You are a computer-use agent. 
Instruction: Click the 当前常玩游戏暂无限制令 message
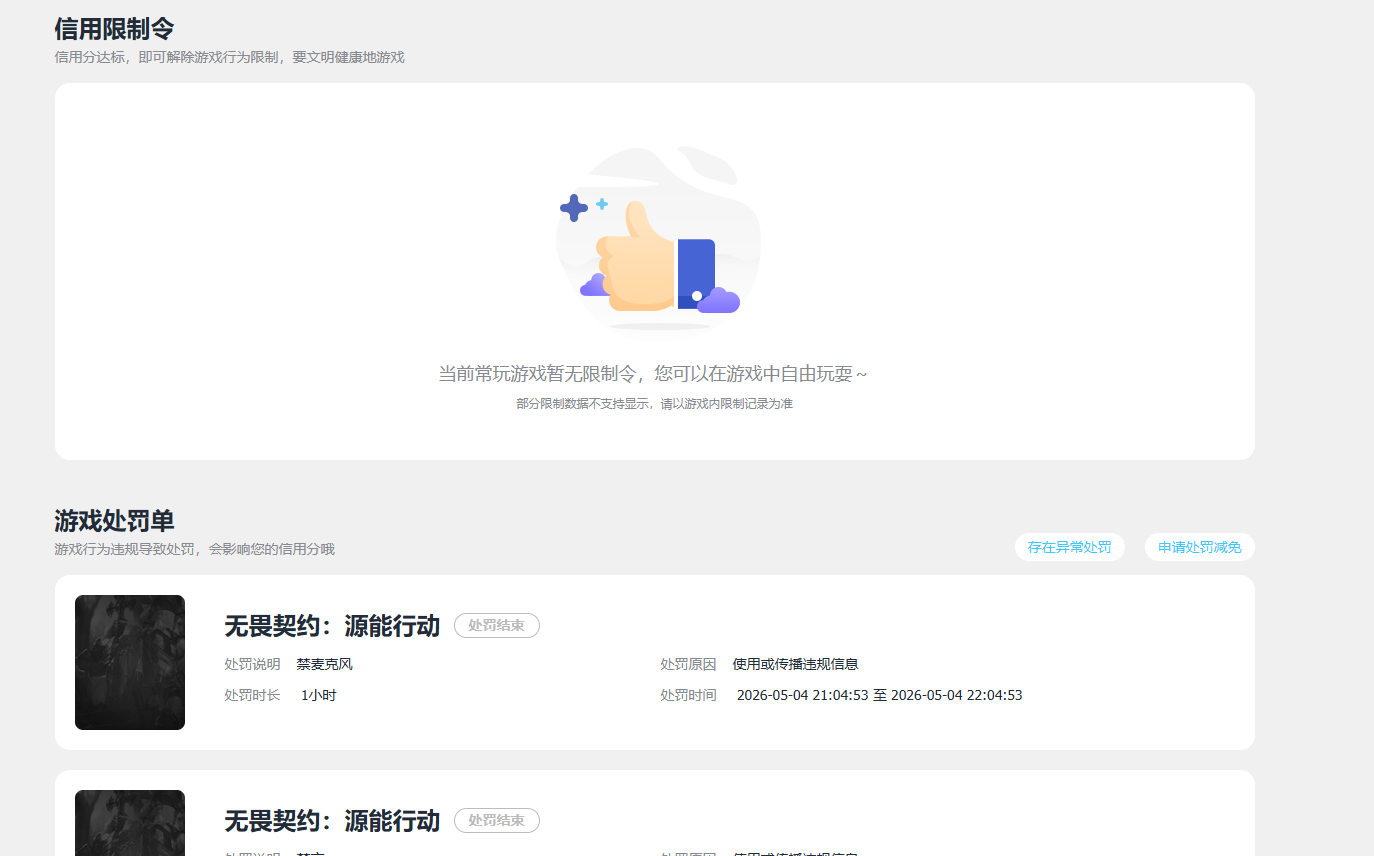[x=653, y=374]
